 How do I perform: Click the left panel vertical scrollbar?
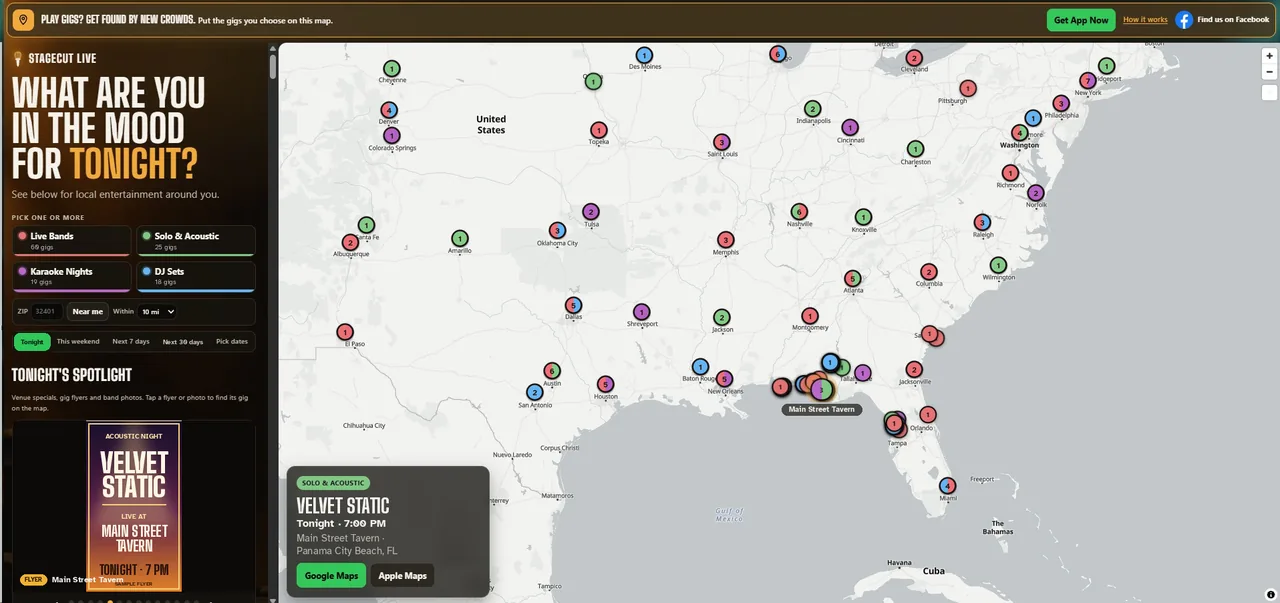[273, 68]
